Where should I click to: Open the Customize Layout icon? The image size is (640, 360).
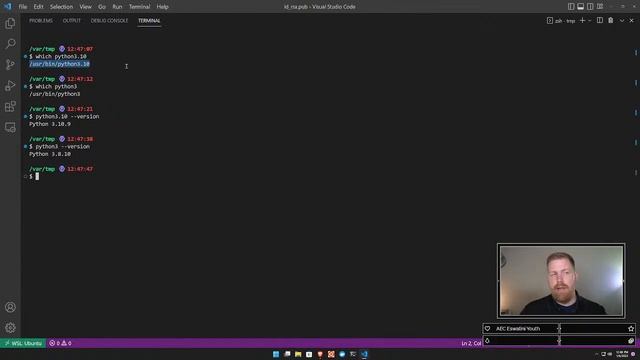coord(600,7)
